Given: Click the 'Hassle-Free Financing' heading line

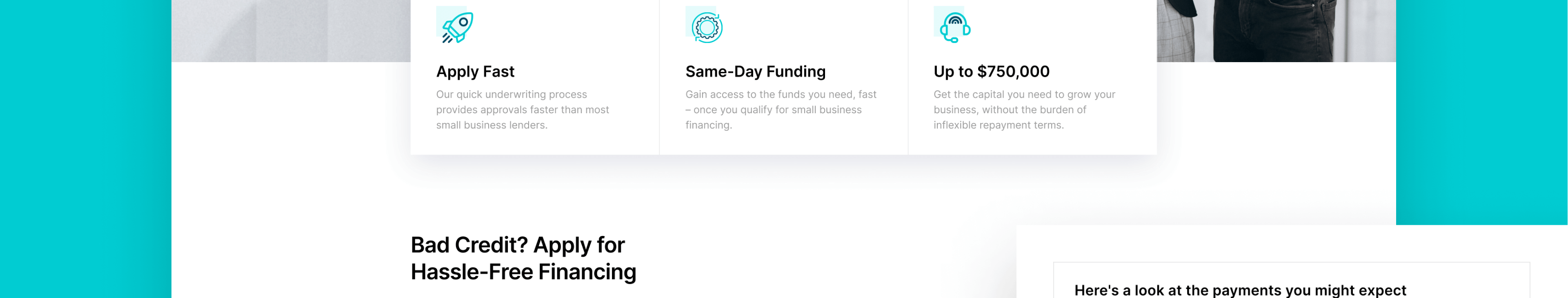Looking at the screenshot, I should (523, 272).
